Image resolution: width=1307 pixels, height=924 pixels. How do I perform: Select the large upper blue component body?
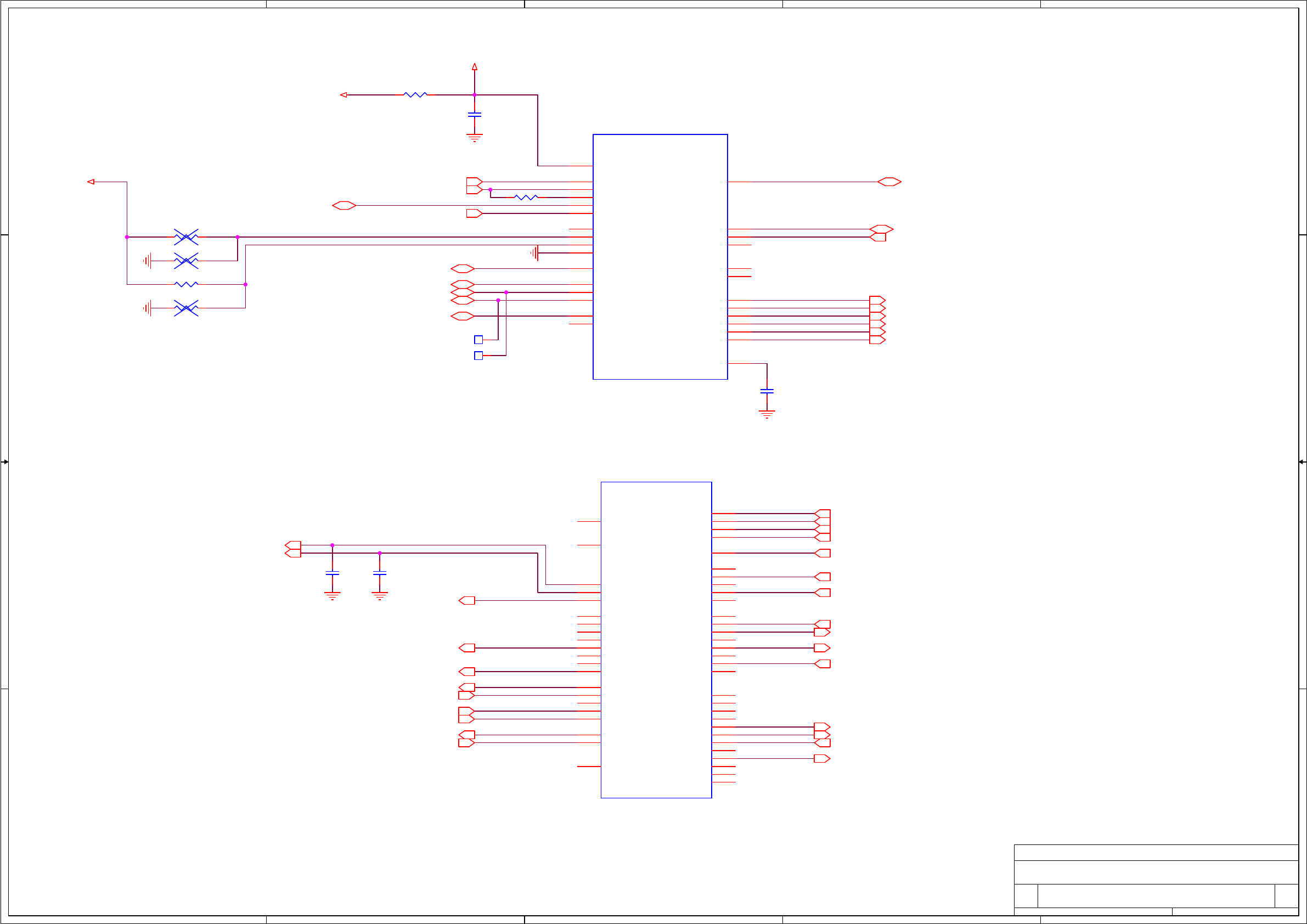pos(660,257)
